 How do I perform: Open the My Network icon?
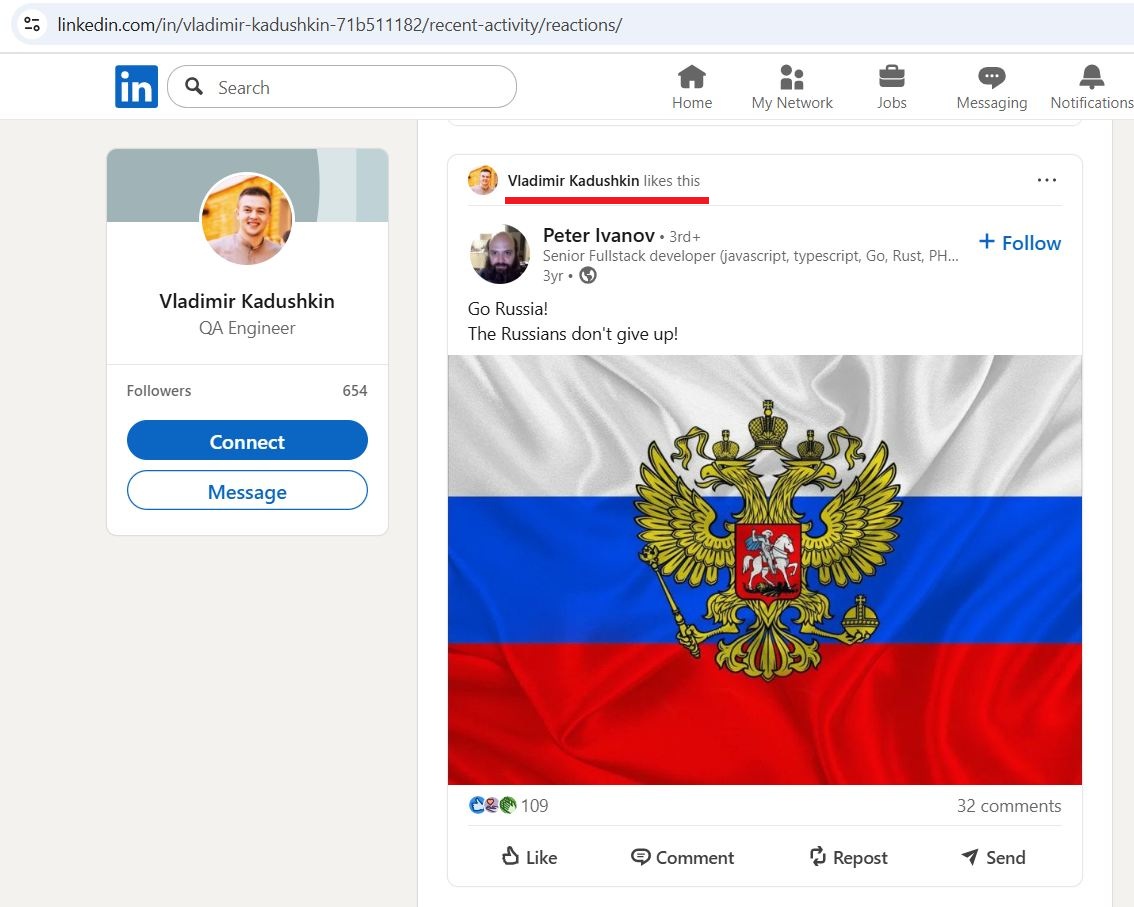pyautogui.click(x=792, y=77)
